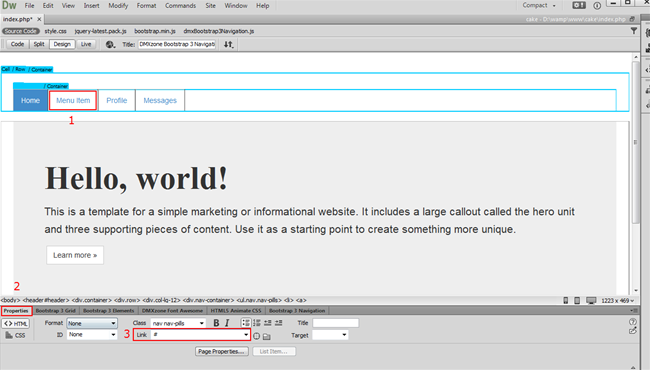
Task: Toggle ordered list icon
Action: (x=257, y=323)
